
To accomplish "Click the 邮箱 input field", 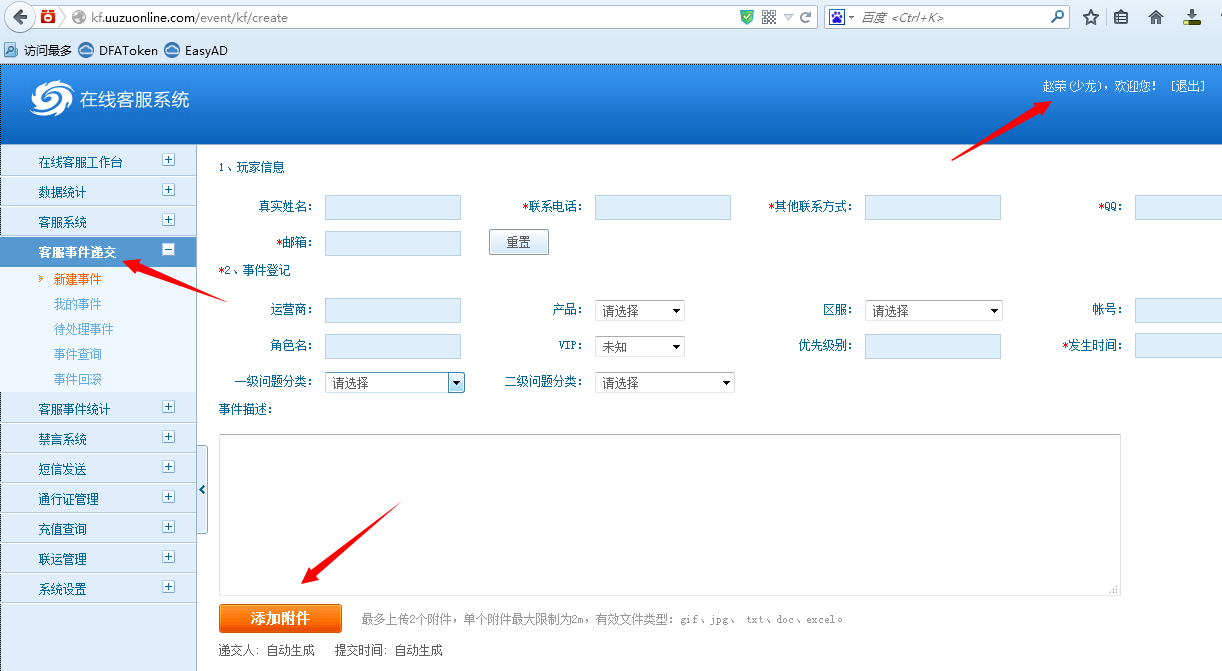I will click(393, 243).
